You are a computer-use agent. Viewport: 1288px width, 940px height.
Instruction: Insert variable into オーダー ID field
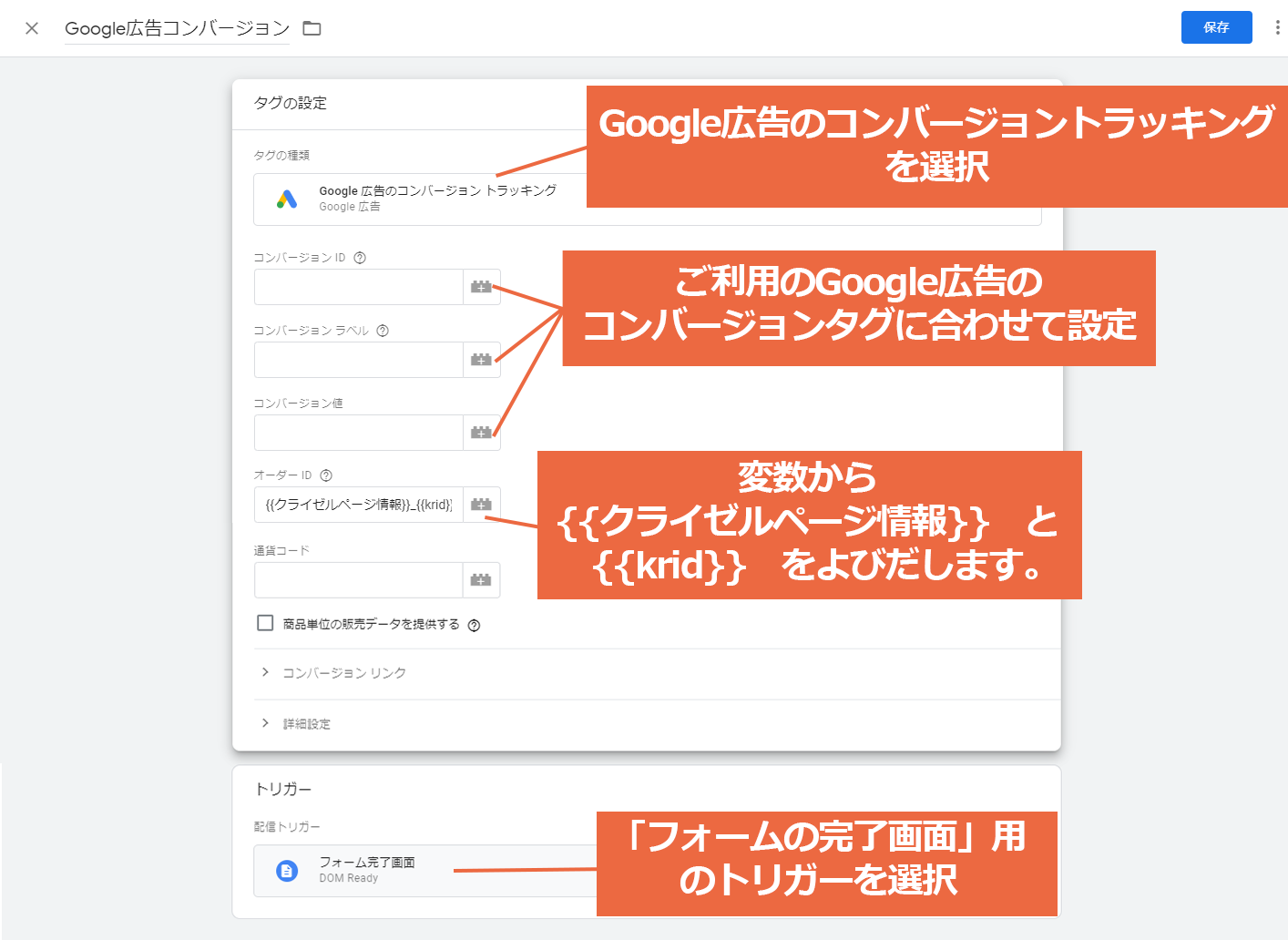(482, 505)
